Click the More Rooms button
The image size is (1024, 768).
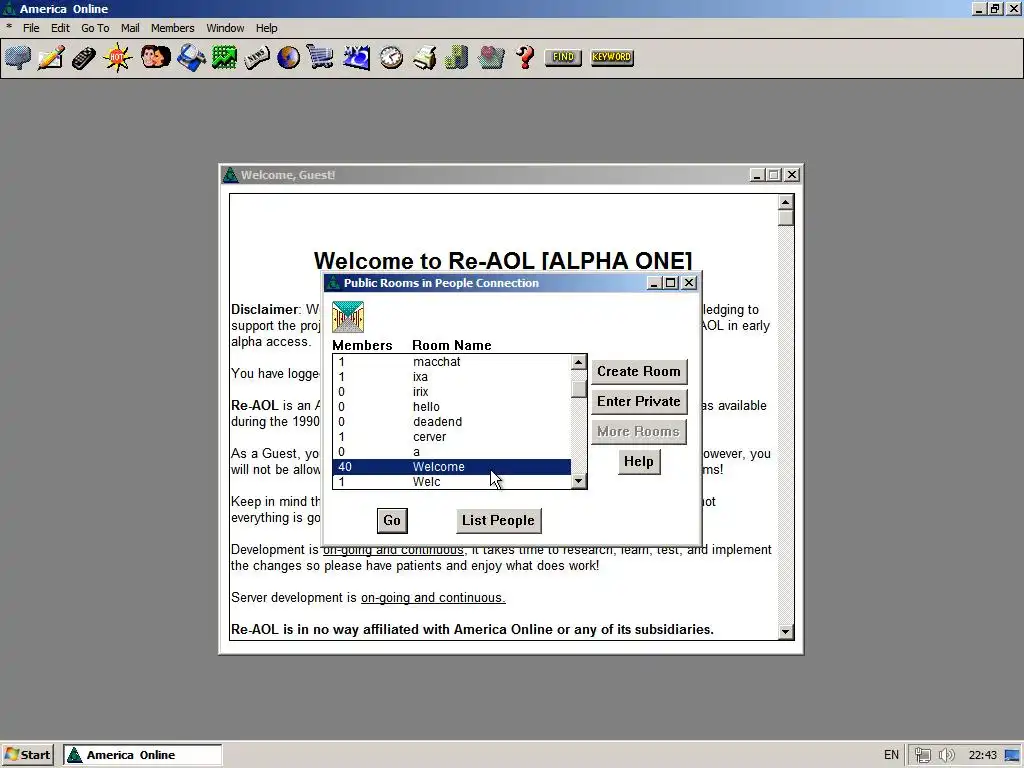[639, 432]
